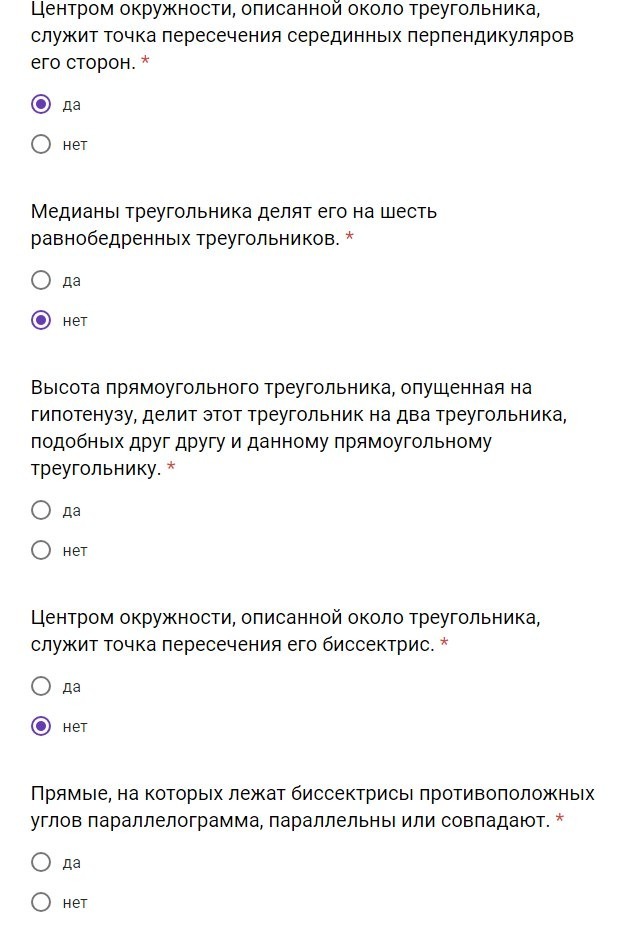This screenshot has height=936, width=629.
Task: Click 'нет' label text under высота question
Action: tap(75, 551)
